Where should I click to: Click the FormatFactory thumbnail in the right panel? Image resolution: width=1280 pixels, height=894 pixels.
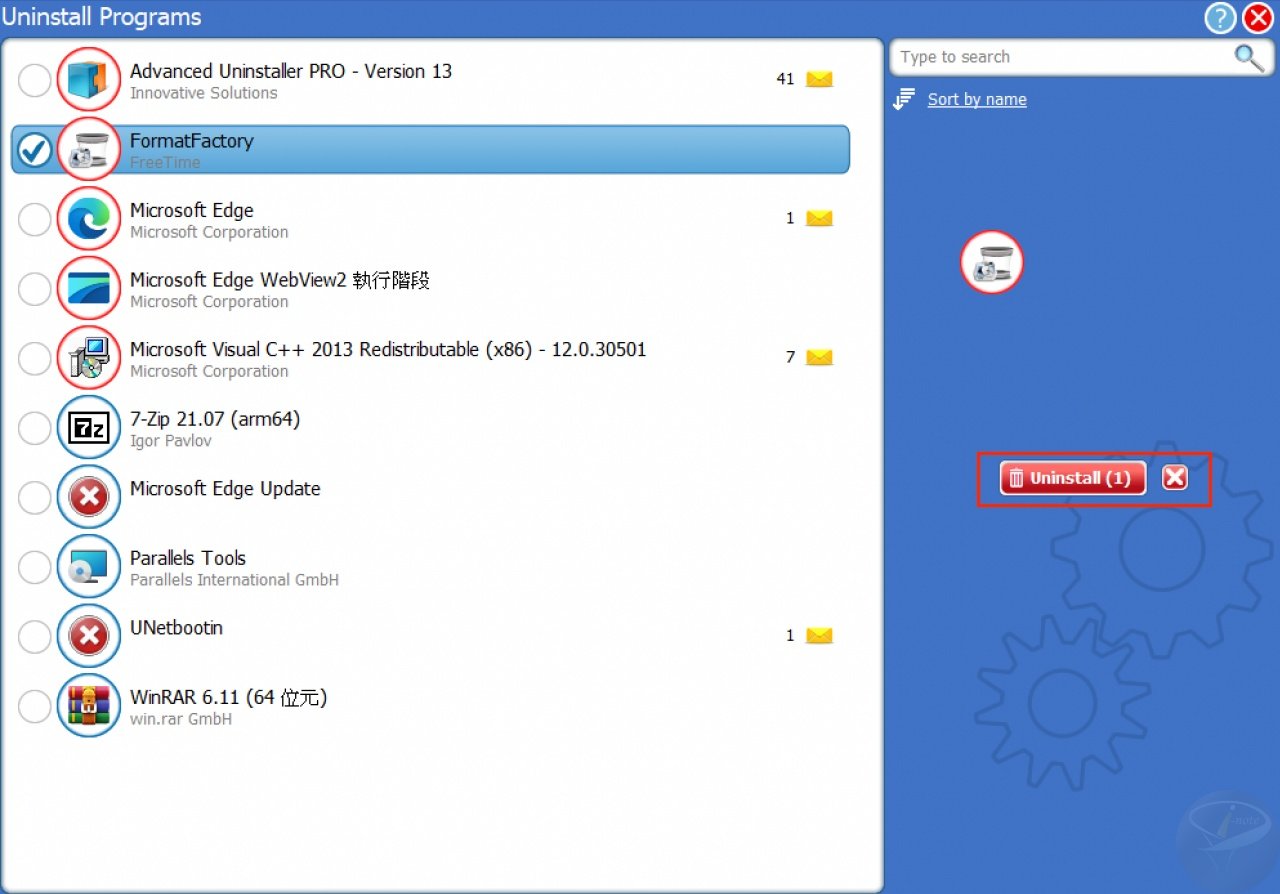point(991,263)
